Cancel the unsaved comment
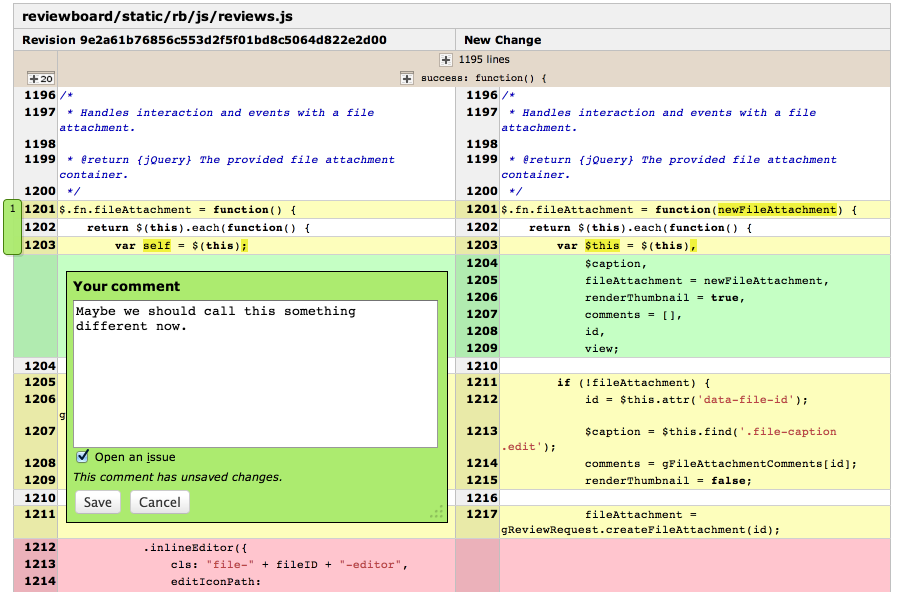The image size is (900, 592). tap(159, 502)
